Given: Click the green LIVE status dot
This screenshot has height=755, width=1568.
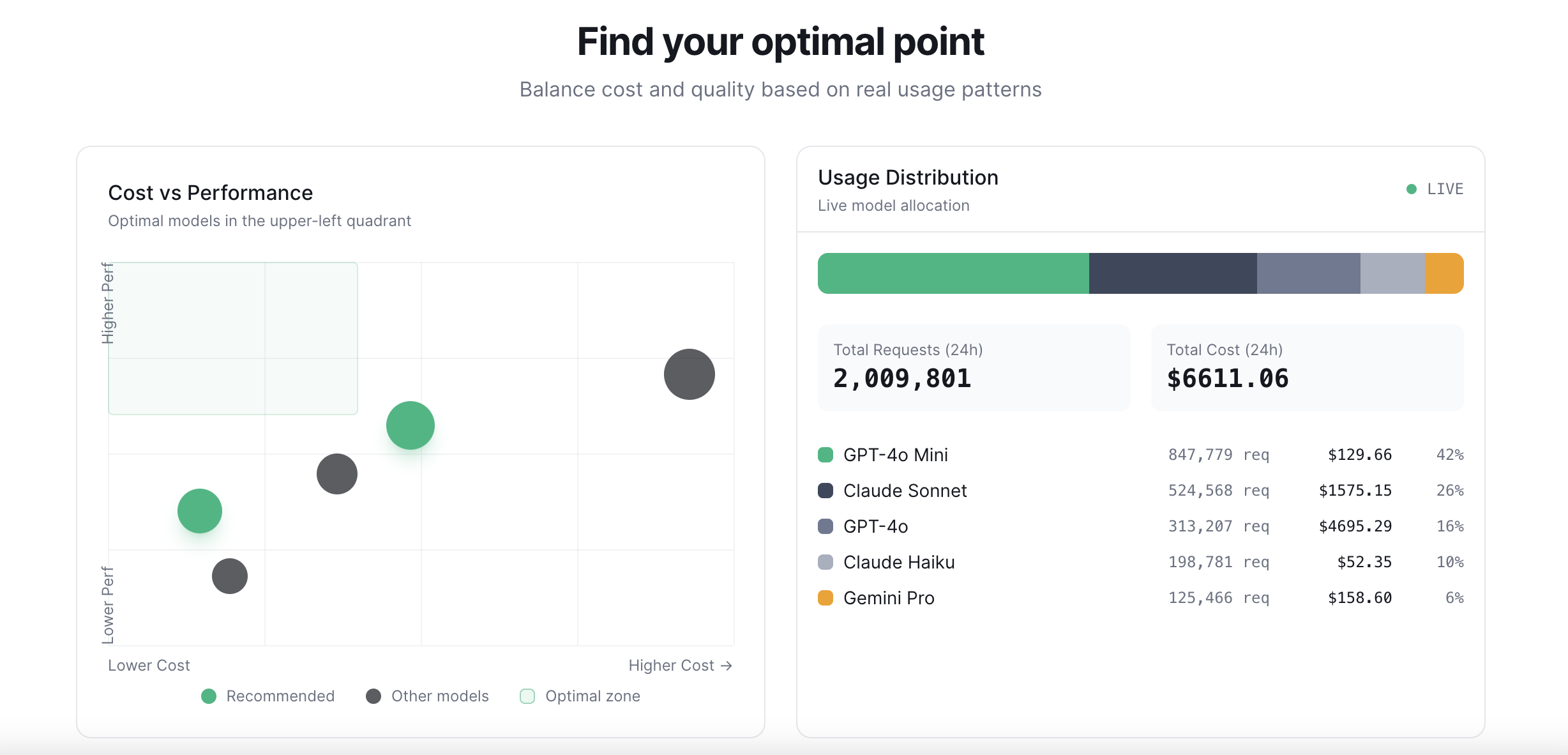Looking at the screenshot, I should [x=1412, y=189].
